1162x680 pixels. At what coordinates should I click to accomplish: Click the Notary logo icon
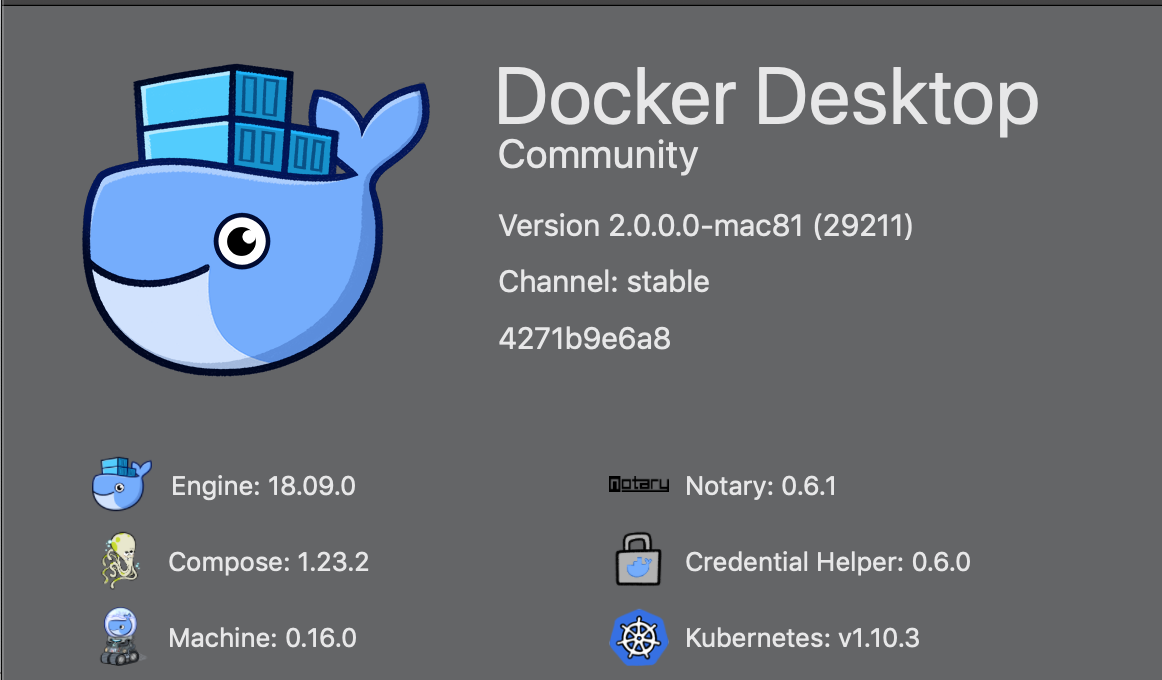(639, 484)
